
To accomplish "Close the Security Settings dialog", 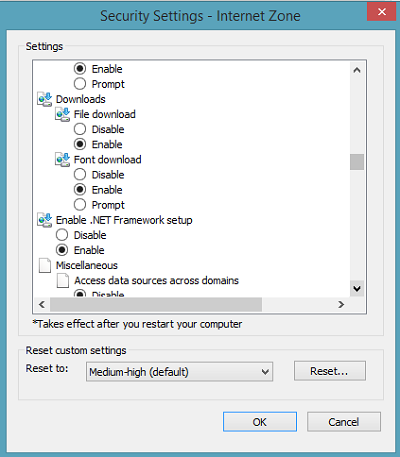I will (x=382, y=12).
